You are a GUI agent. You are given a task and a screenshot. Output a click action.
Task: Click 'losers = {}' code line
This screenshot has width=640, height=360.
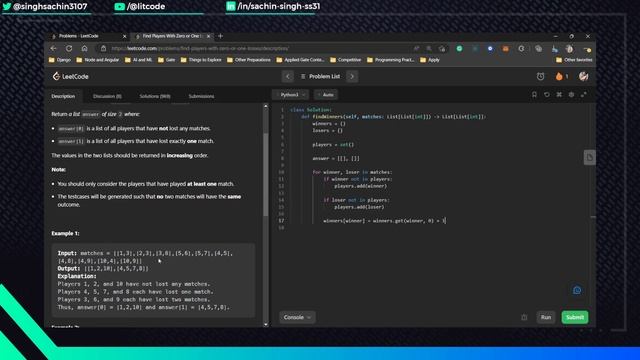tap(327, 131)
